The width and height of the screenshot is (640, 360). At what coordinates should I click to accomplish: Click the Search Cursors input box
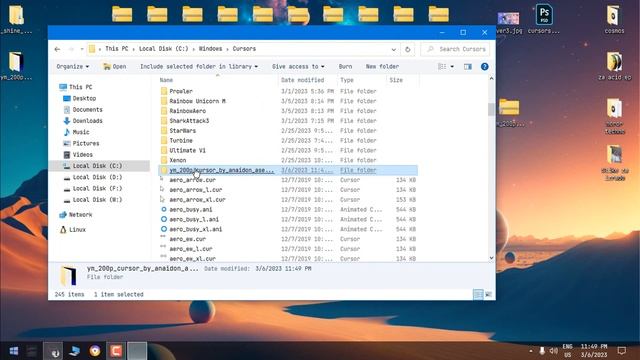point(456,49)
